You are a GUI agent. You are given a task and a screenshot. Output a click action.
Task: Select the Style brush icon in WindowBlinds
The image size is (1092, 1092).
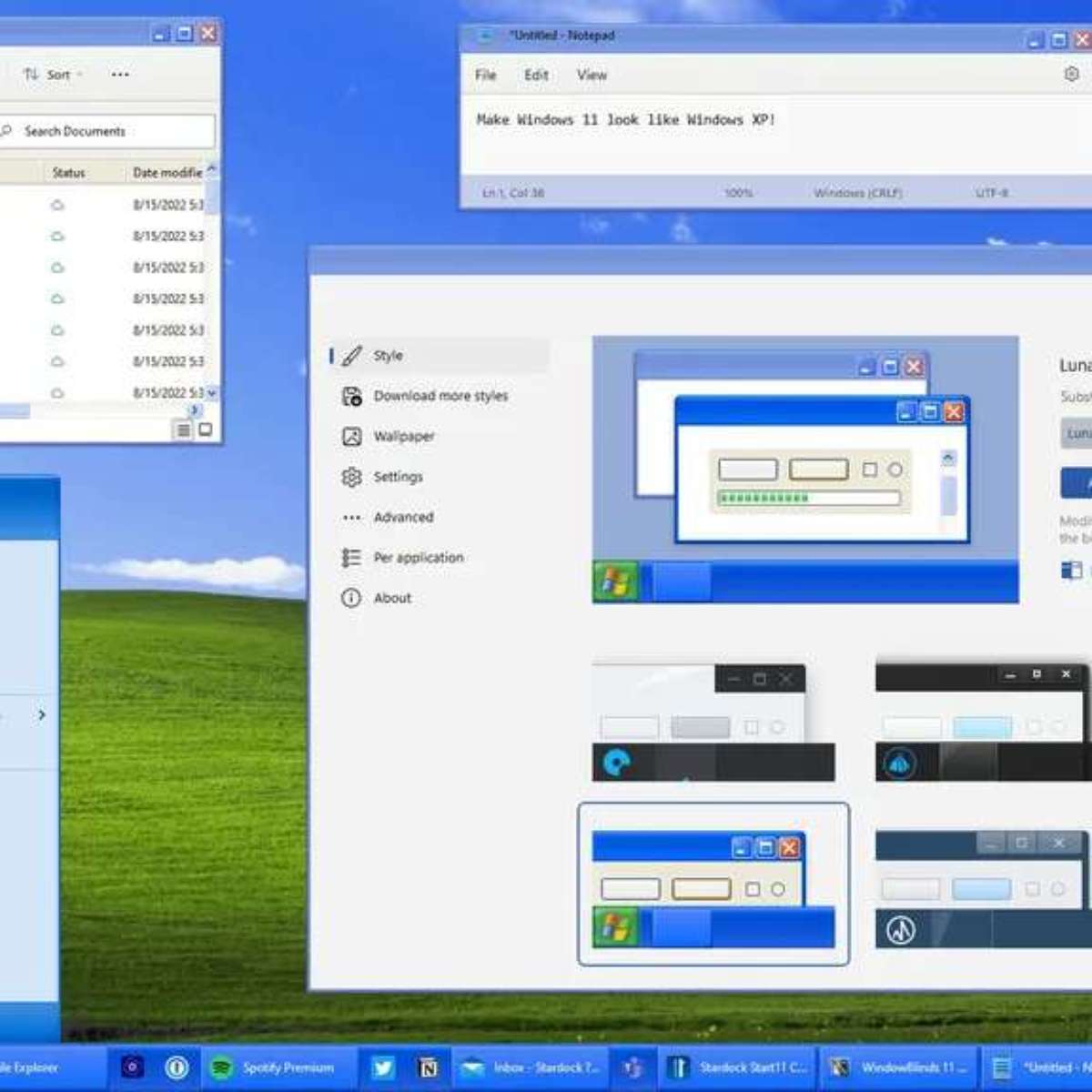click(351, 355)
